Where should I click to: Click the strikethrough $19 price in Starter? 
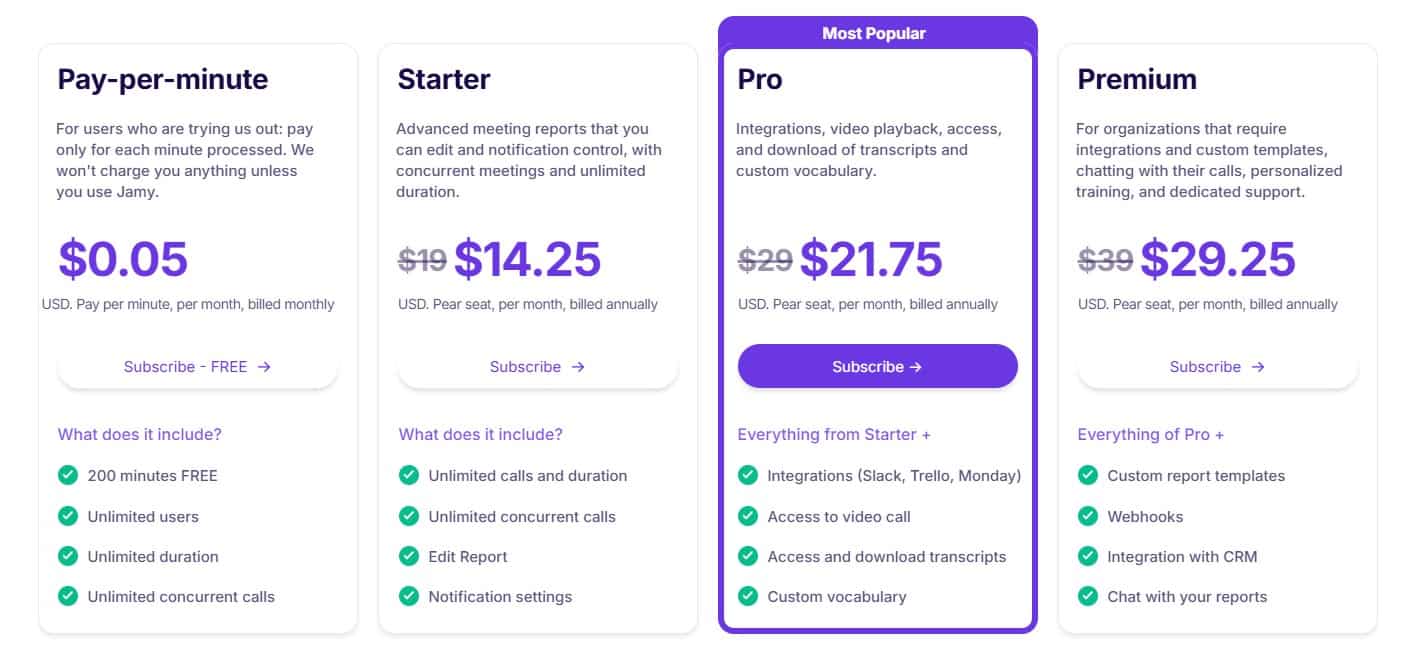(423, 259)
